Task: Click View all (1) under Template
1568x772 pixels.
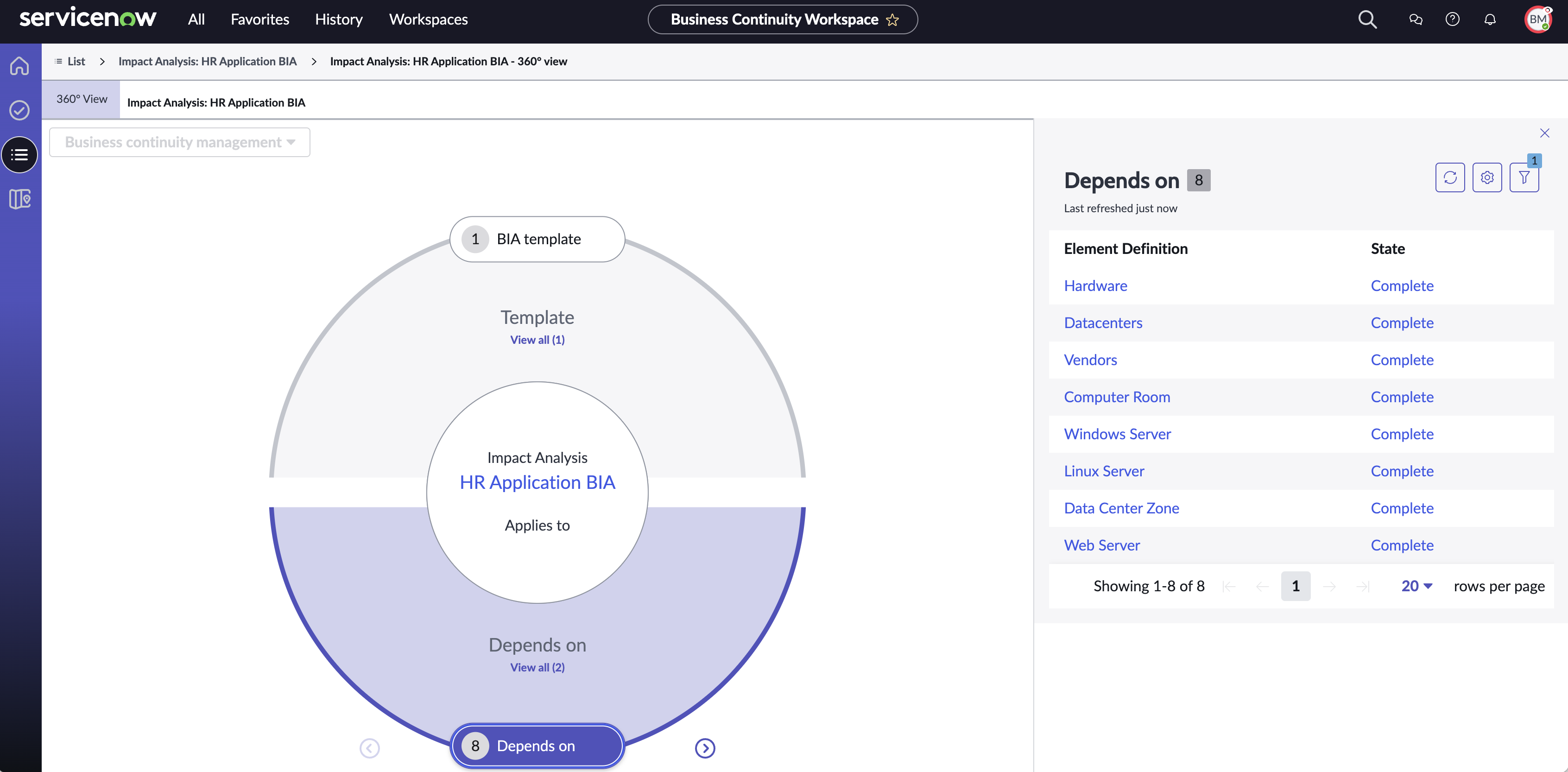Action: (x=537, y=340)
